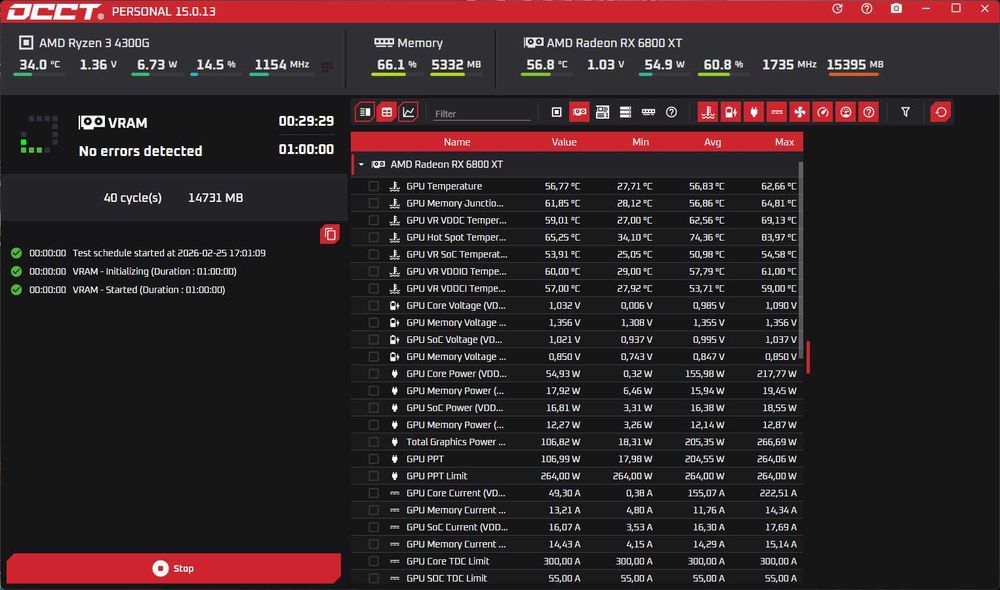Viewport: 1000px width, 590px height.
Task: Reset sensor min max statistics
Action: [x=940, y=112]
